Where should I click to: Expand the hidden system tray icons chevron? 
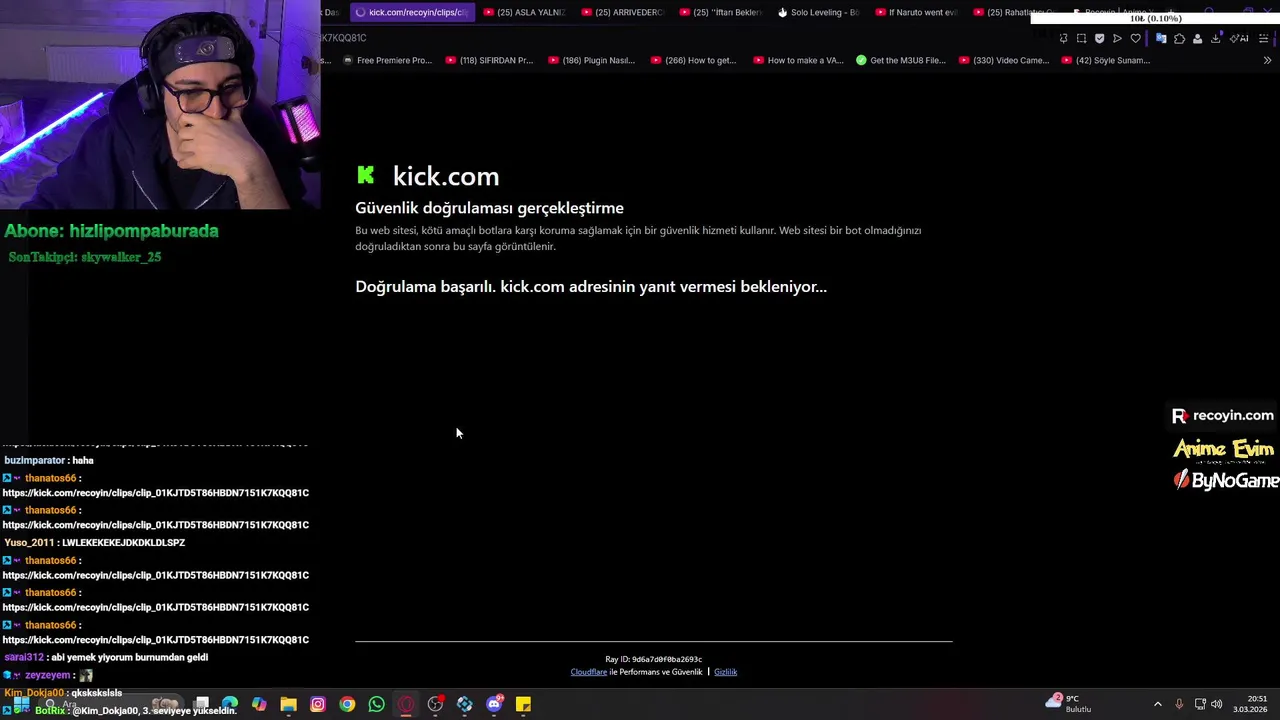click(x=1158, y=704)
